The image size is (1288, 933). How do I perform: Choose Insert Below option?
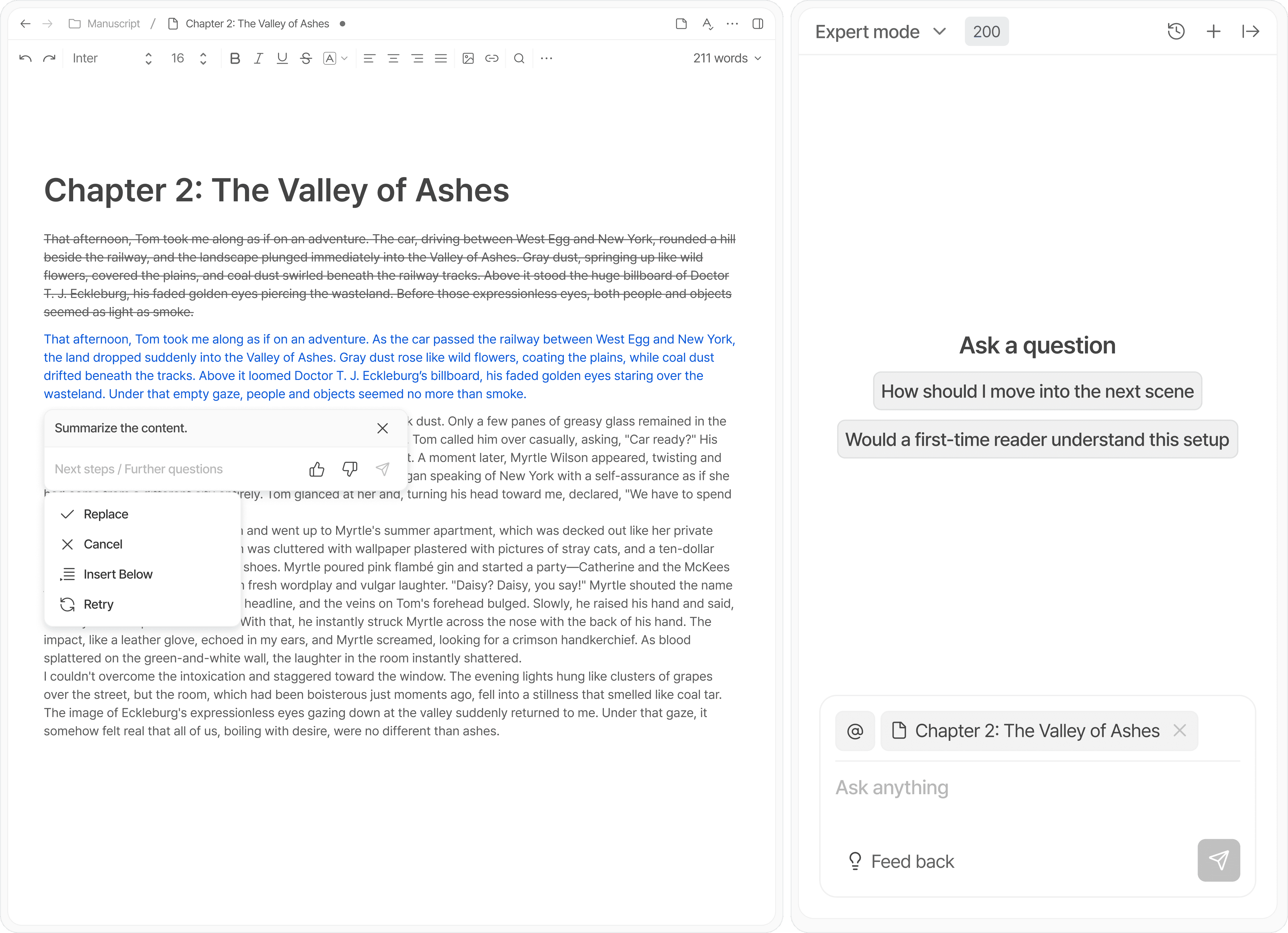118,574
